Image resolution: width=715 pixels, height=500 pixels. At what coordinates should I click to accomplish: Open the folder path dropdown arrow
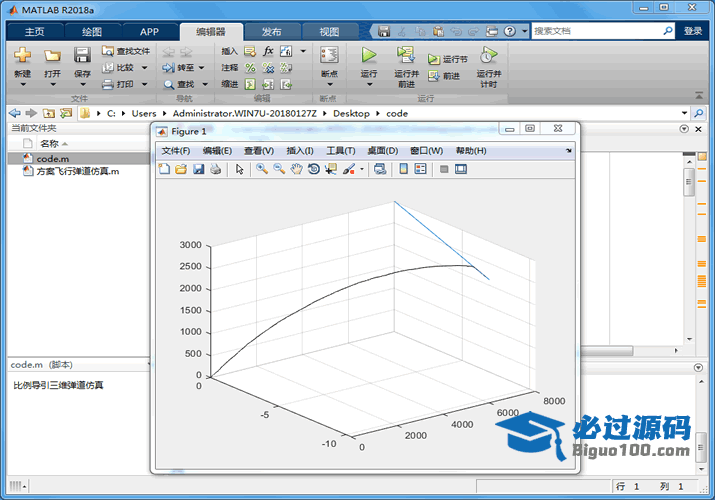pos(684,113)
